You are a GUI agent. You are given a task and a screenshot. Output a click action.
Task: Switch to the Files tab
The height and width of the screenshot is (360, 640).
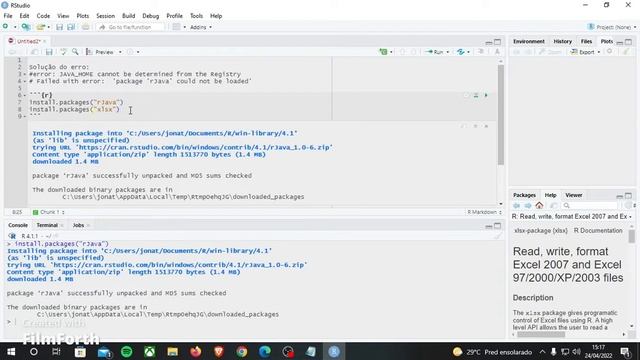586,41
